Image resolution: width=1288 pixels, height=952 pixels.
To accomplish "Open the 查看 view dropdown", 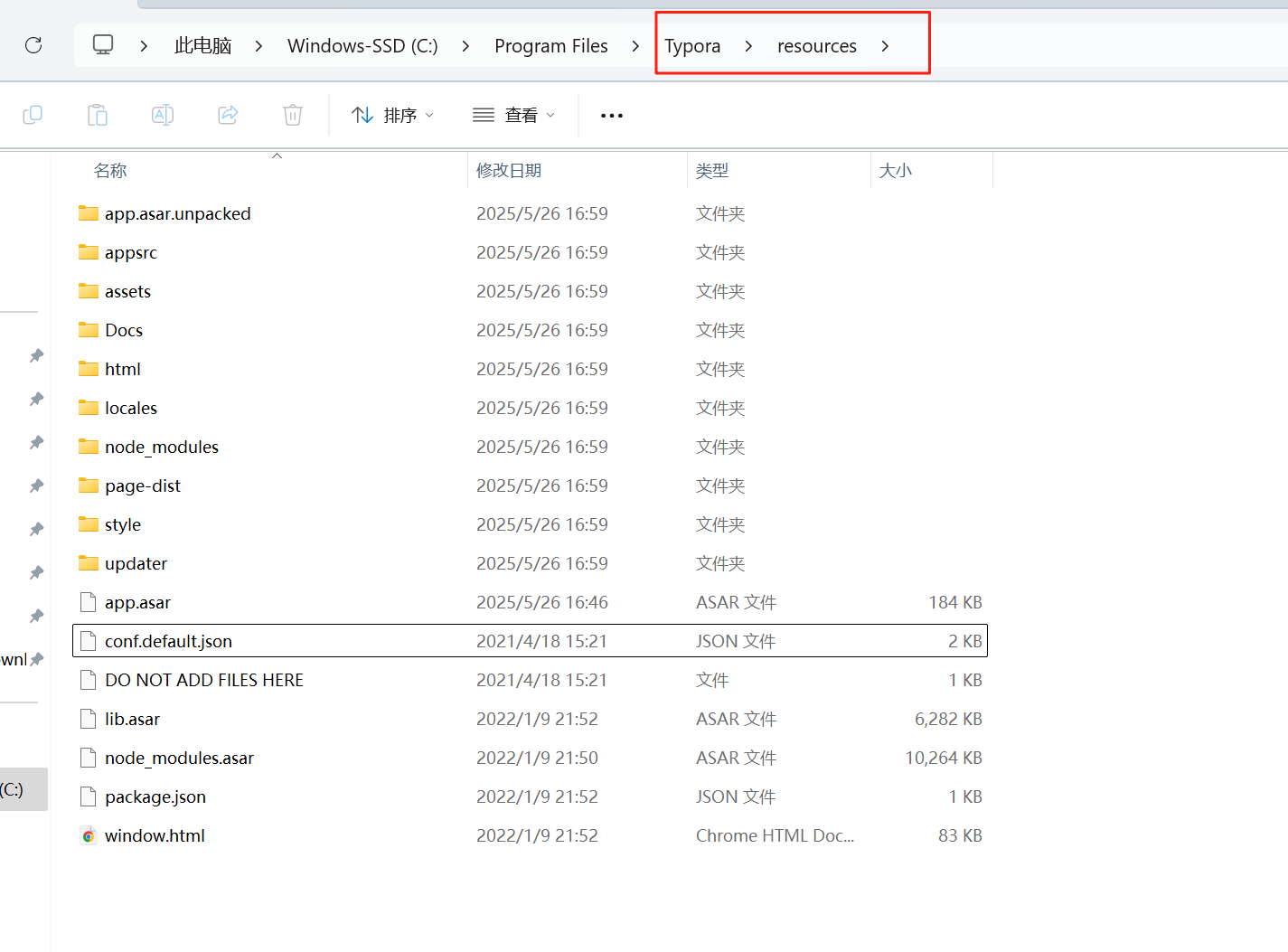I will 513,116.
